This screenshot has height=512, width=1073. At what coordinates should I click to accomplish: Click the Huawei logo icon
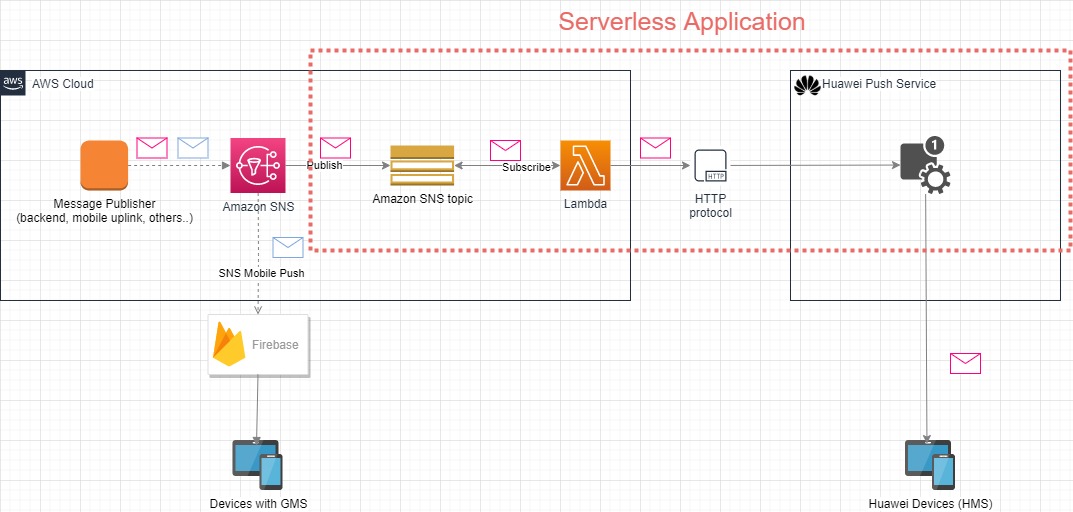807,84
